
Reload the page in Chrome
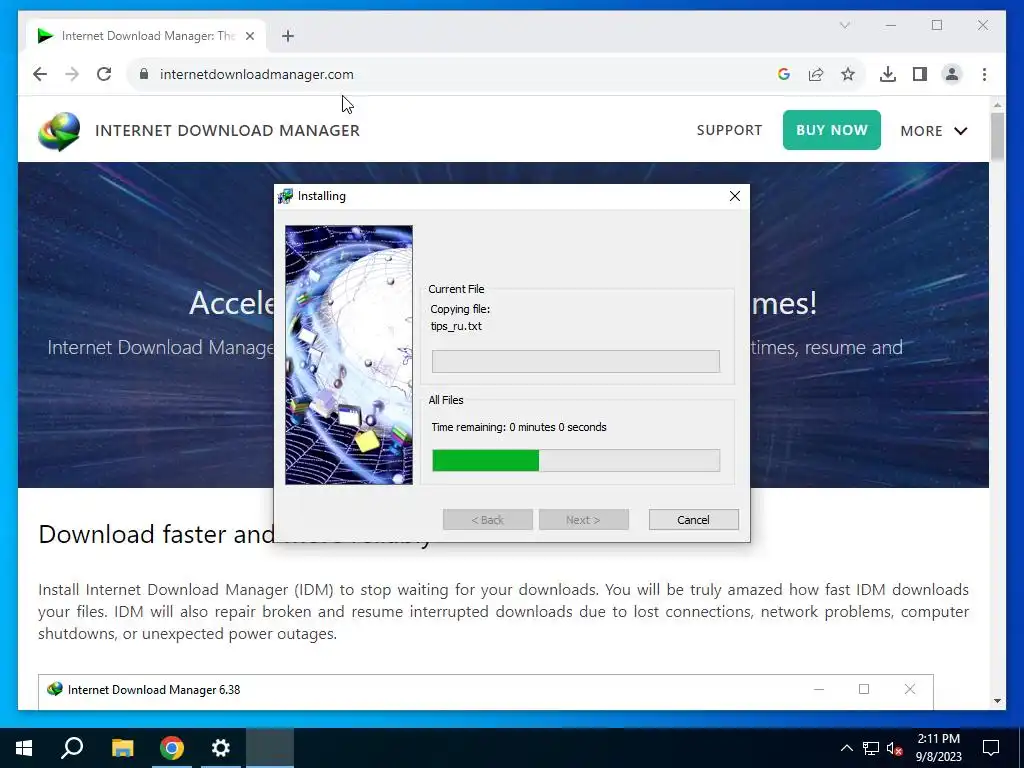[104, 74]
